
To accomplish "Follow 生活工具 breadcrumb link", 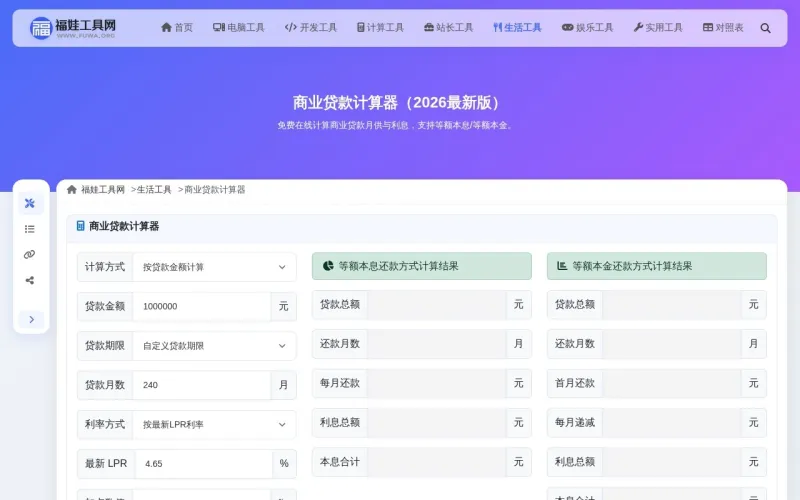I will (x=154, y=190).
